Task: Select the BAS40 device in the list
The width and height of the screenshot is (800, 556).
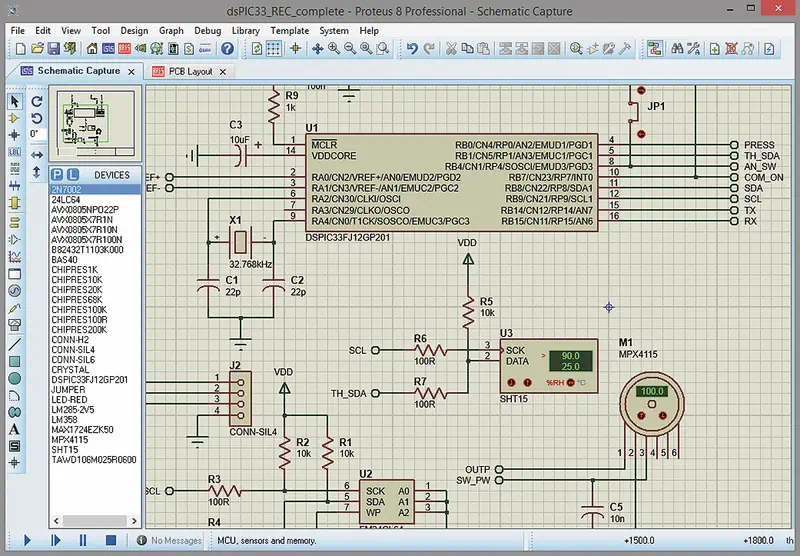Action: click(95, 260)
